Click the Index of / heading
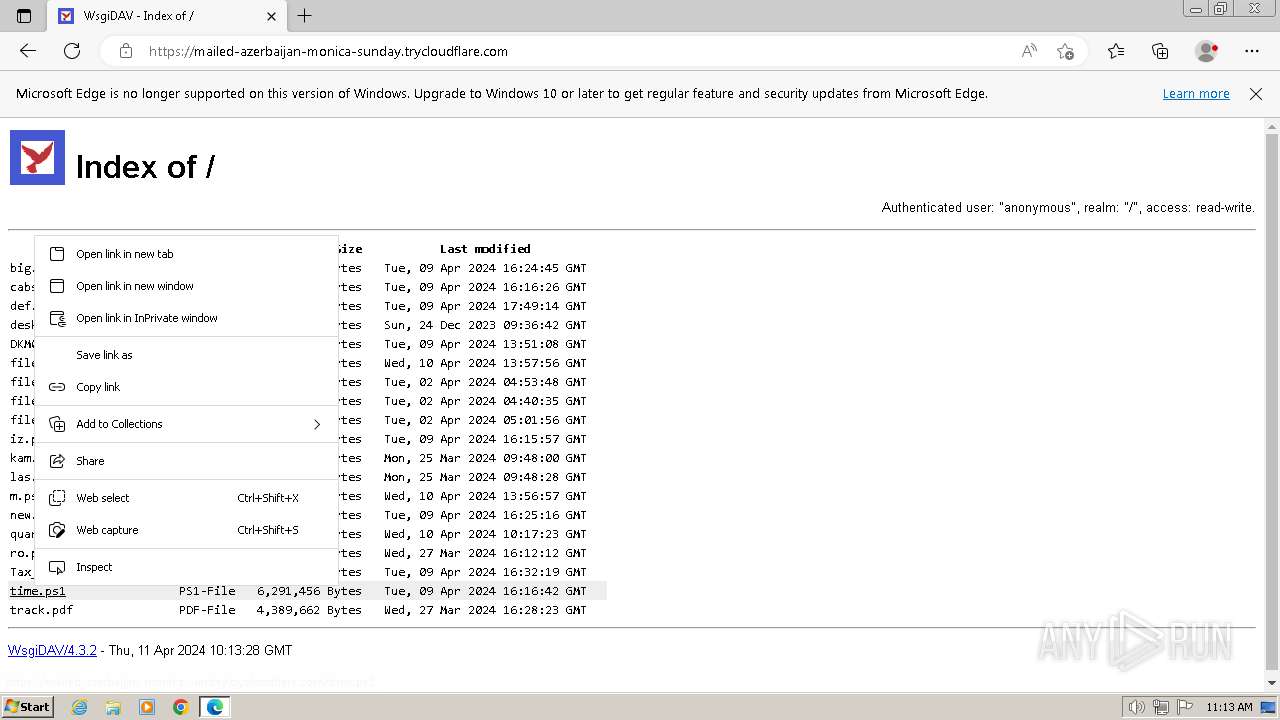 [145, 167]
